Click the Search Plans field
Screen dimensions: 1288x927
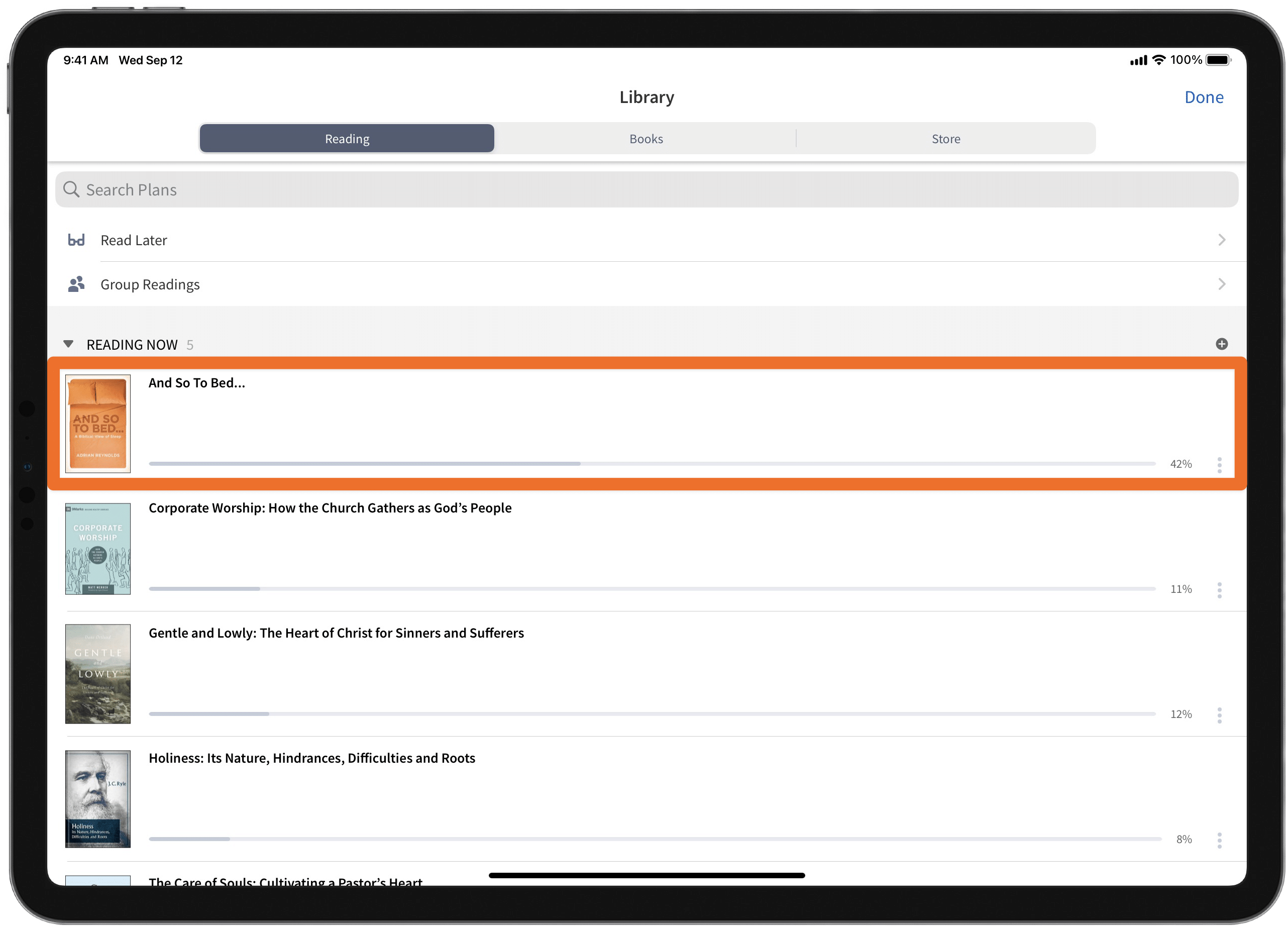pyautogui.click(x=647, y=190)
